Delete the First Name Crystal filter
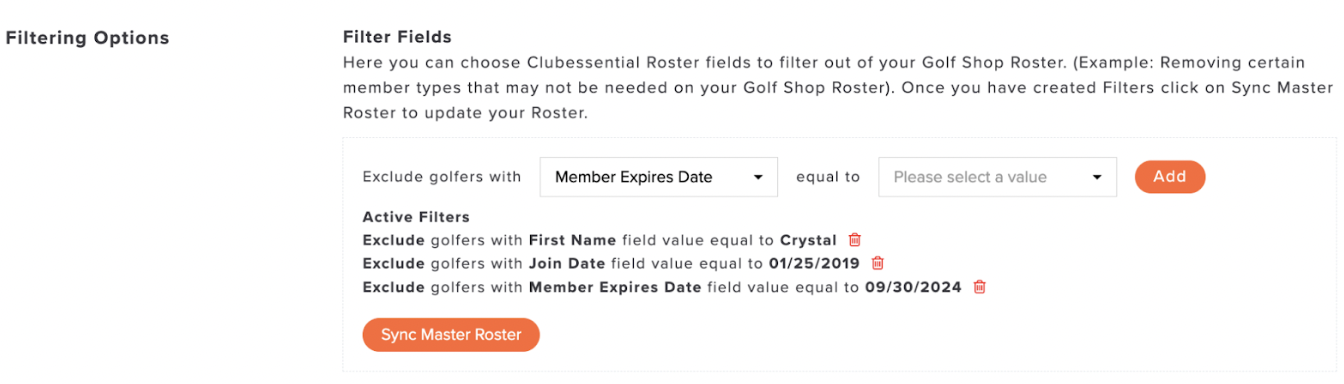This screenshot has width=1344, height=384. click(854, 240)
